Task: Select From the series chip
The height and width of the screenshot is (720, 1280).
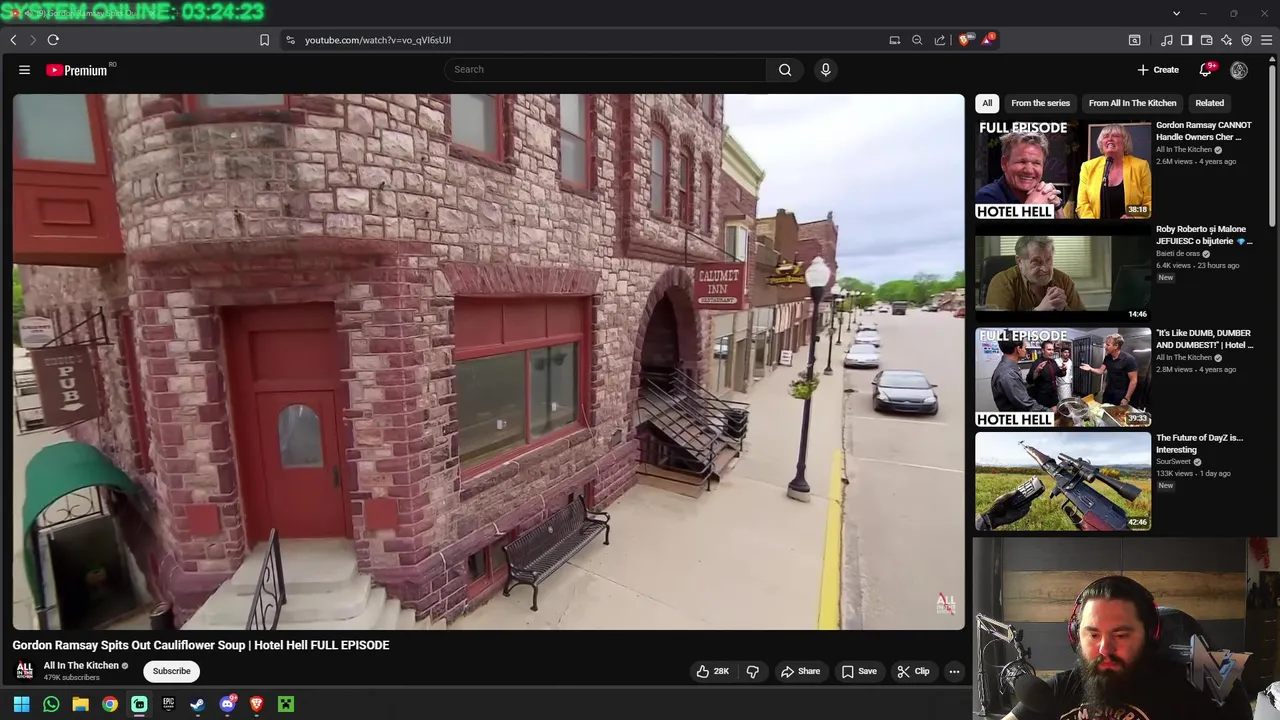Action: point(1040,103)
